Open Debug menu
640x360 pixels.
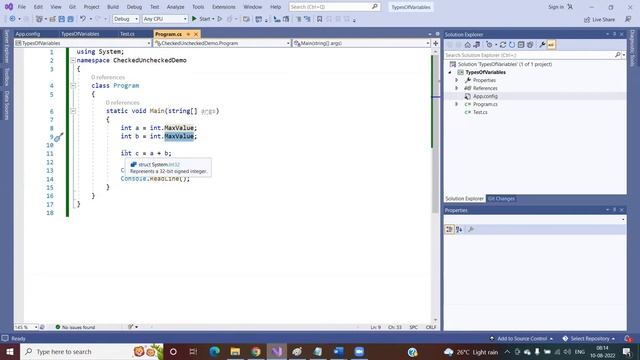pyautogui.click(x=134, y=7)
